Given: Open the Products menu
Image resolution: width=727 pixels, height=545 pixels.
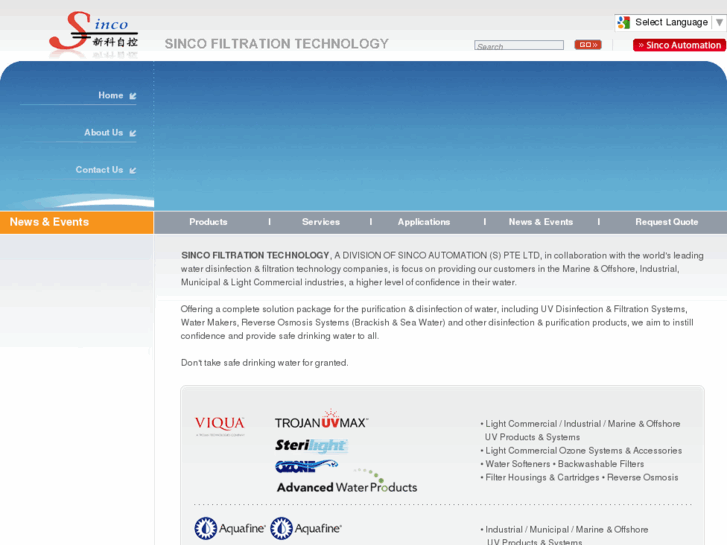Looking at the screenshot, I should click(208, 222).
